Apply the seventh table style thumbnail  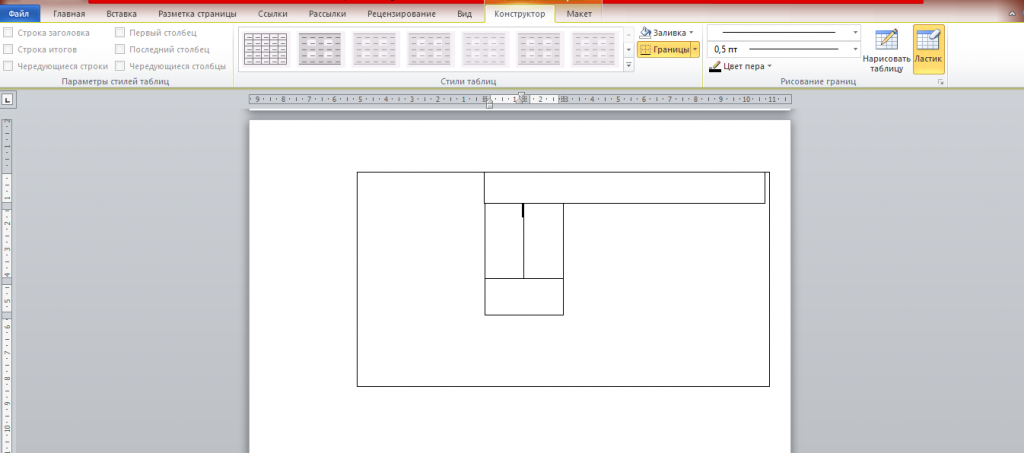point(594,49)
